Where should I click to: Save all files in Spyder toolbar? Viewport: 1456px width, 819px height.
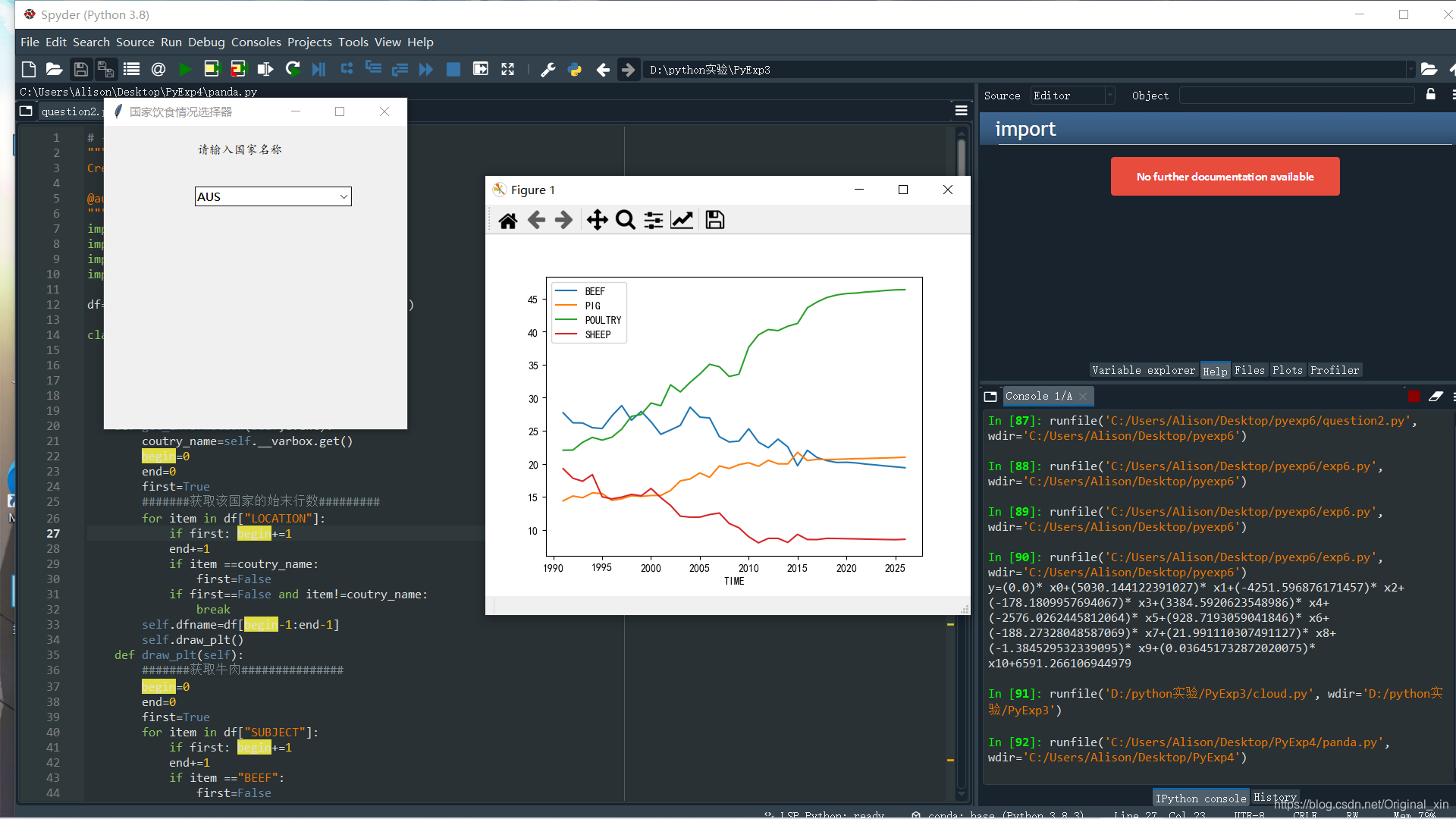pos(105,70)
